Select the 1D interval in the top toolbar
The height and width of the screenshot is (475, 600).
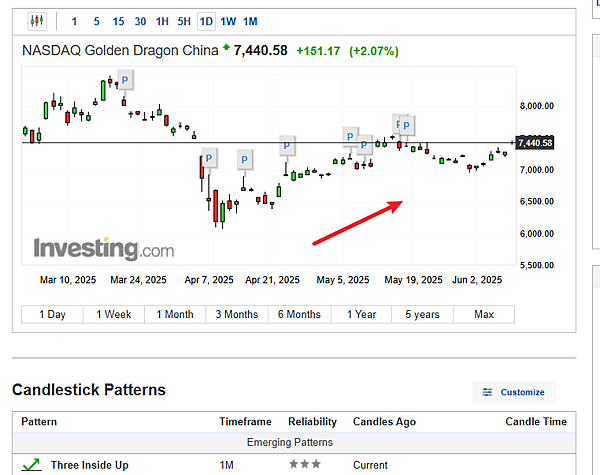pos(206,21)
